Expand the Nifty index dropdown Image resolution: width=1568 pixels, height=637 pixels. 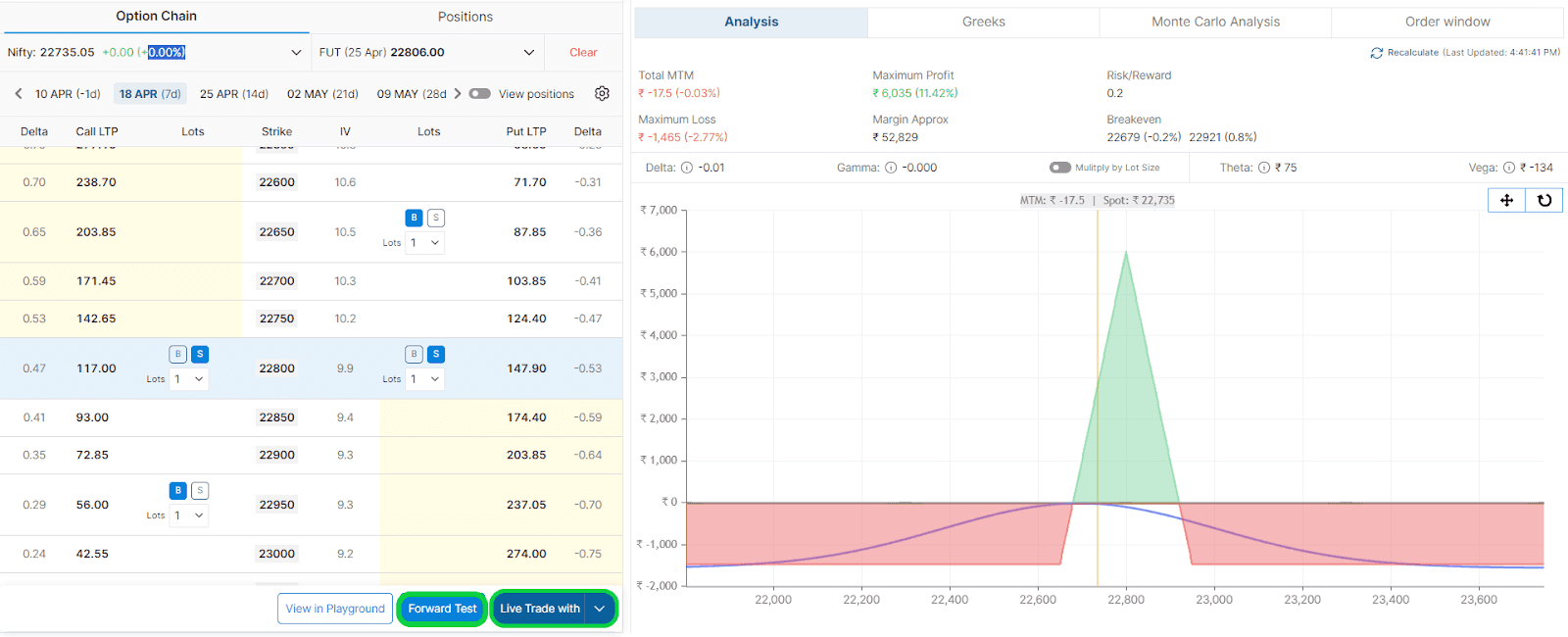coord(296,53)
